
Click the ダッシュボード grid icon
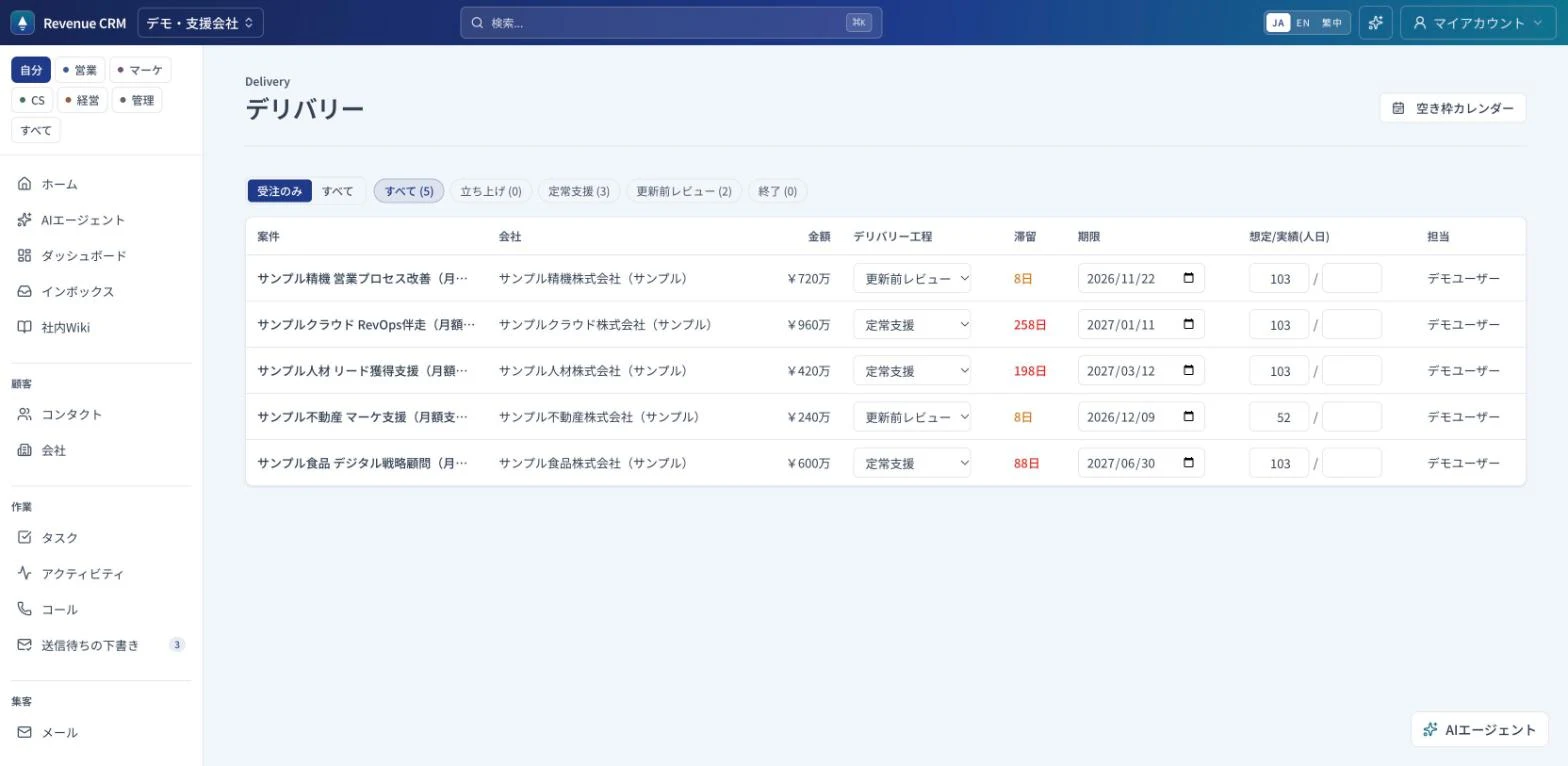25,256
